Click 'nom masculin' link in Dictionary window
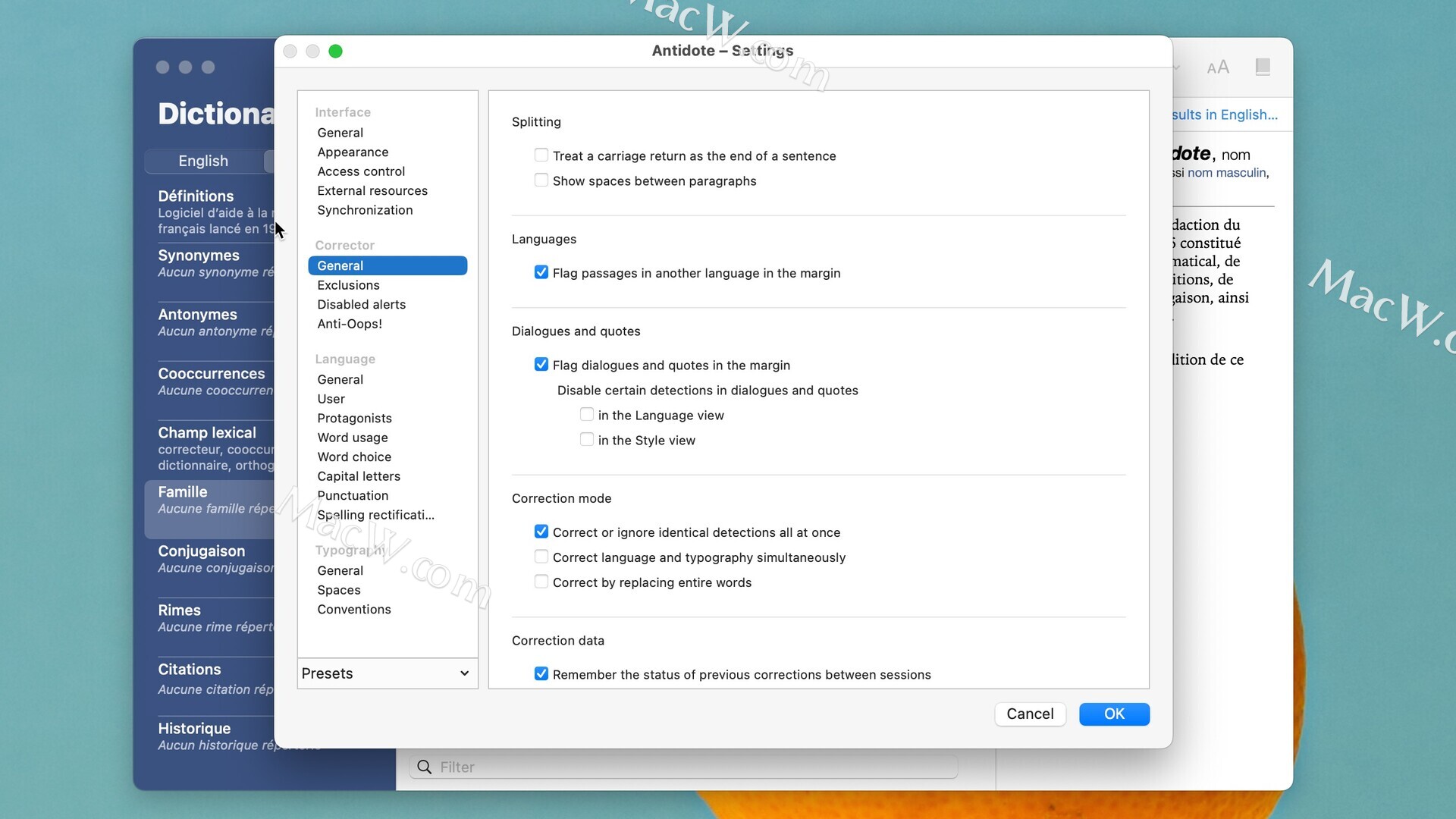The height and width of the screenshot is (819, 1456). (1226, 173)
